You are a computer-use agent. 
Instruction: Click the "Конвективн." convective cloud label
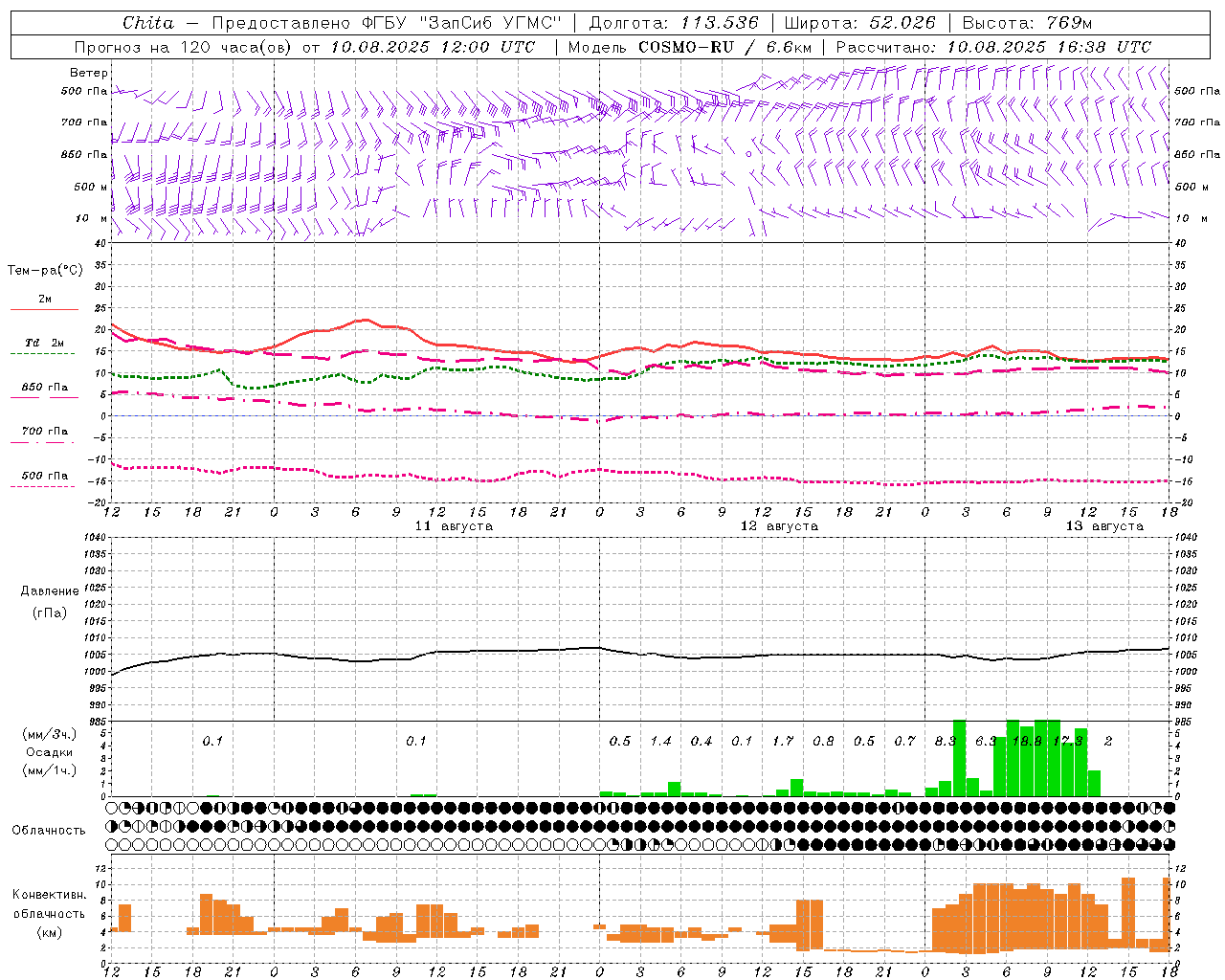tap(50, 895)
